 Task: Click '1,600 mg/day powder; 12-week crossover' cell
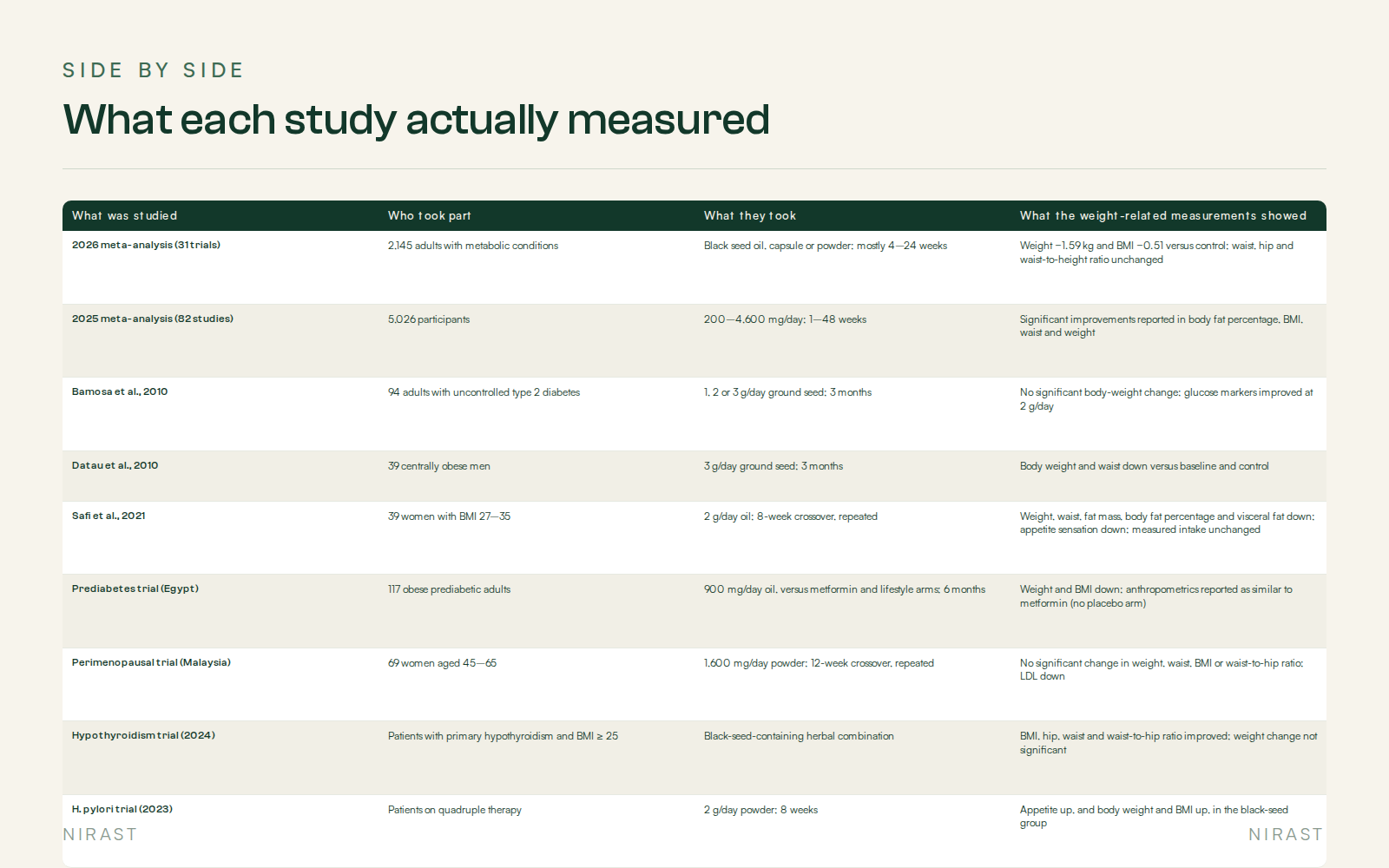pyautogui.click(x=819, y=663)
